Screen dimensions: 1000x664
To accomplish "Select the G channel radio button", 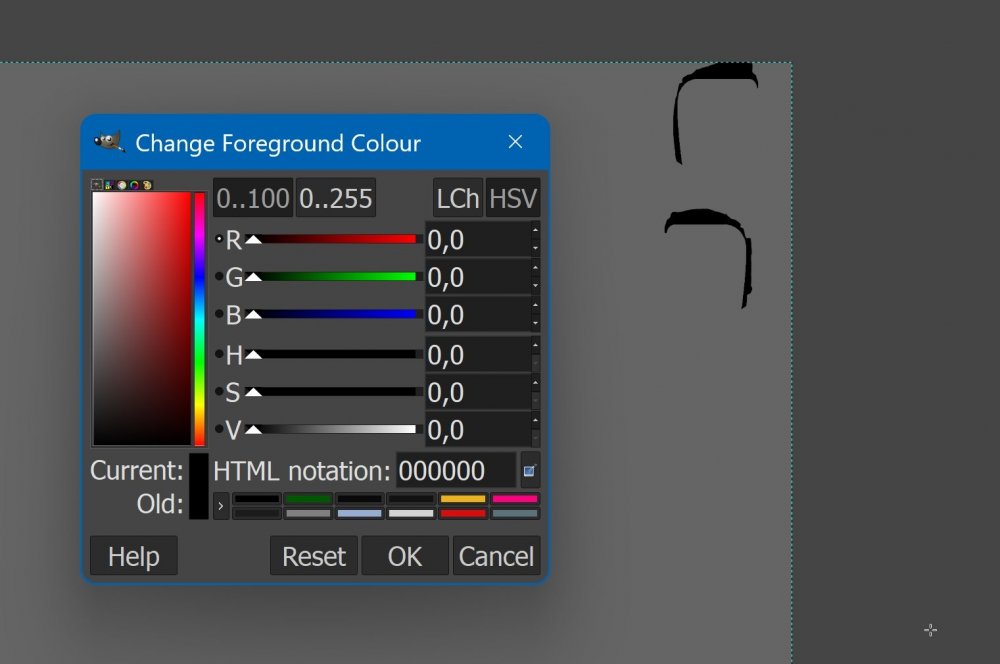I will click(x=219, y=277).
